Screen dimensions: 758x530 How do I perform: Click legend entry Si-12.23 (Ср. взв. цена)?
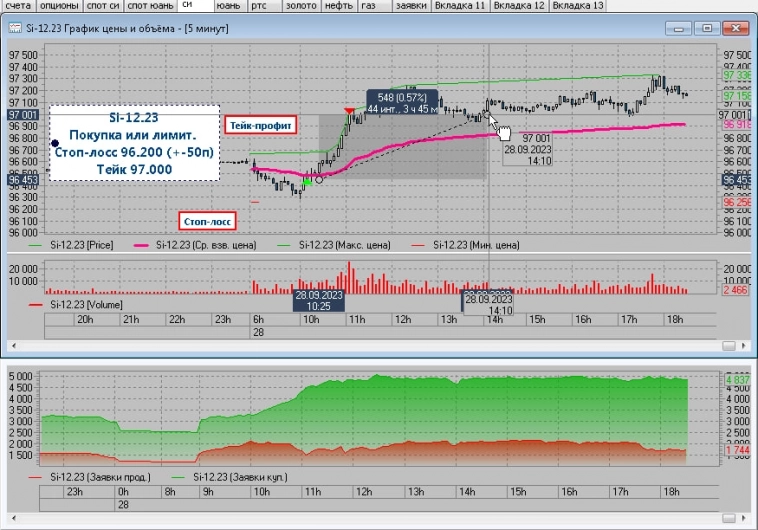[x=195, y=245]
